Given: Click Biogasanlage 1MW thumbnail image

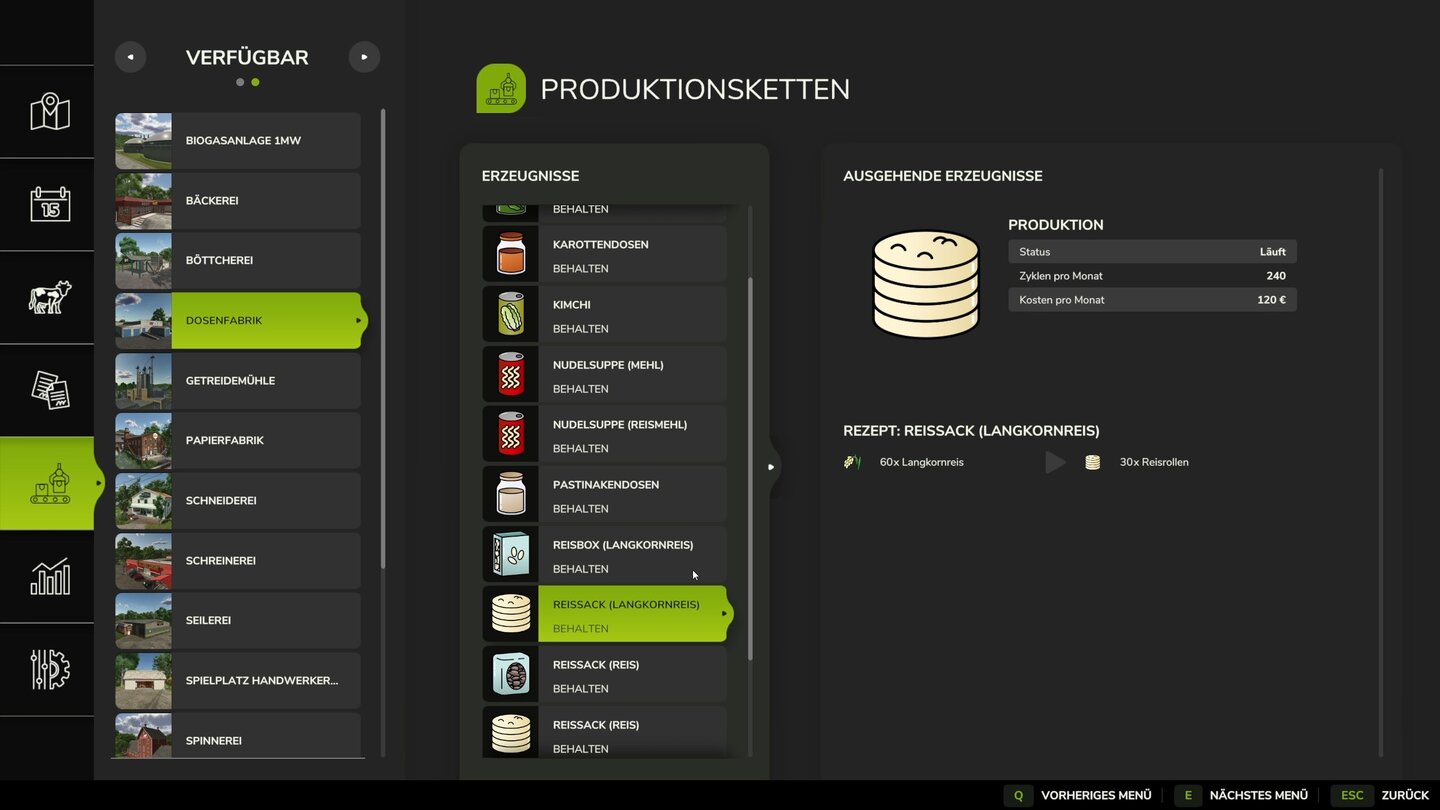Looking at the screenshot, I should [x=143, y=141].
